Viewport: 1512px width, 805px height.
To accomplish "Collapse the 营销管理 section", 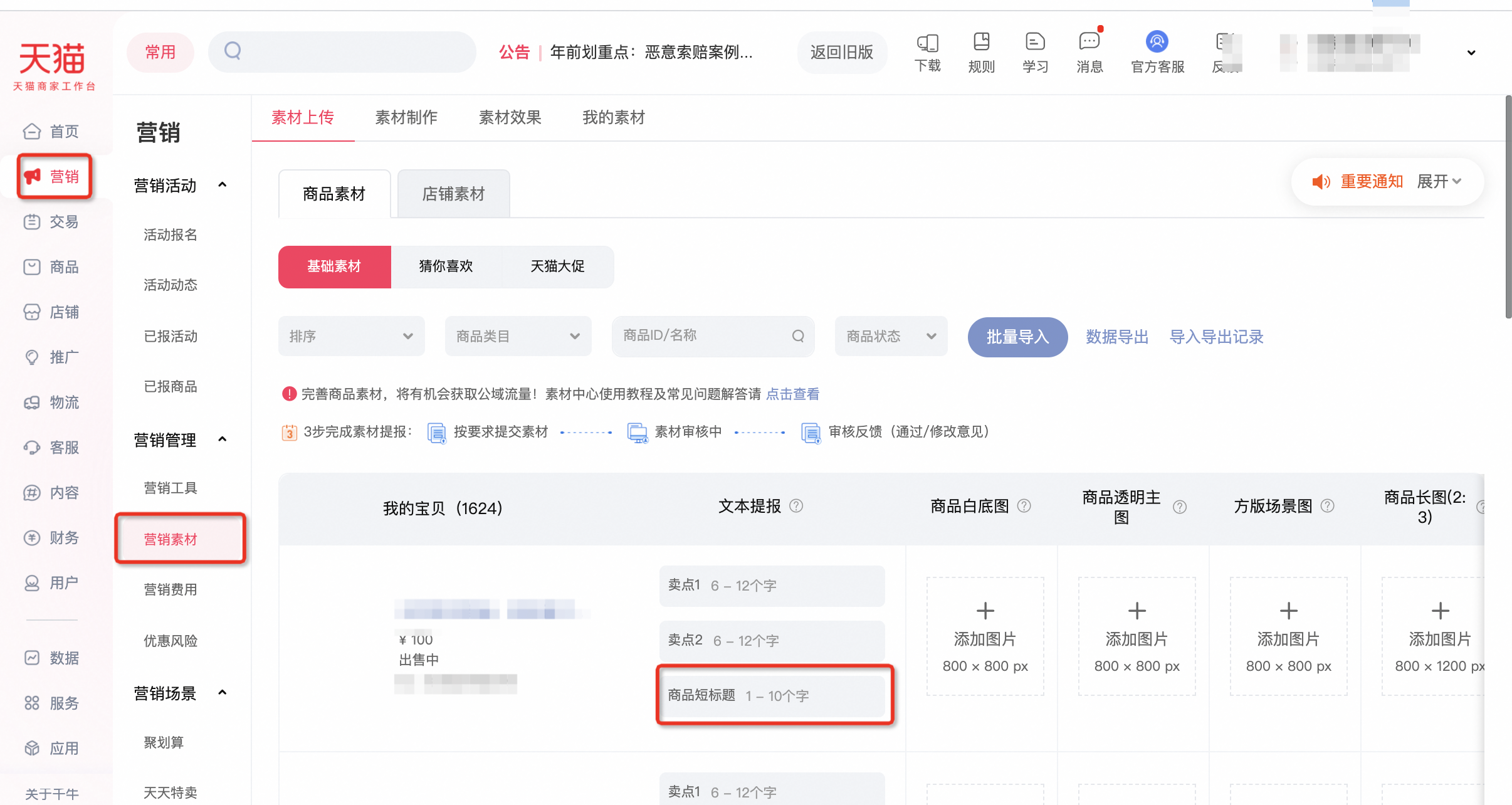I will [222, 439].
